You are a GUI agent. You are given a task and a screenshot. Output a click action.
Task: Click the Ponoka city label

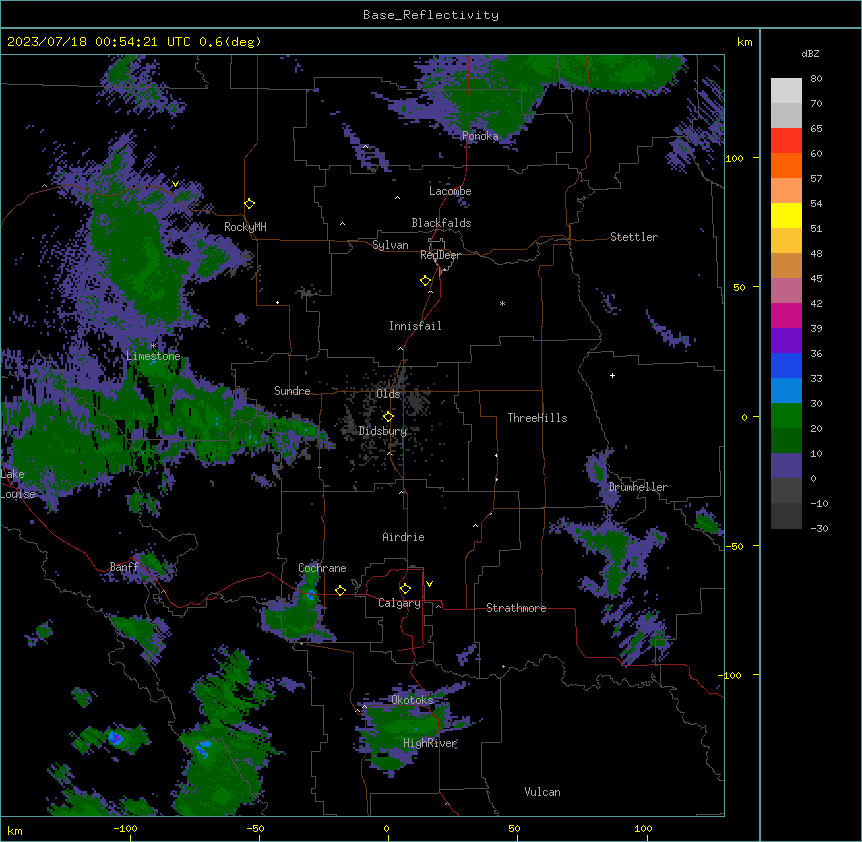(480, 136)
